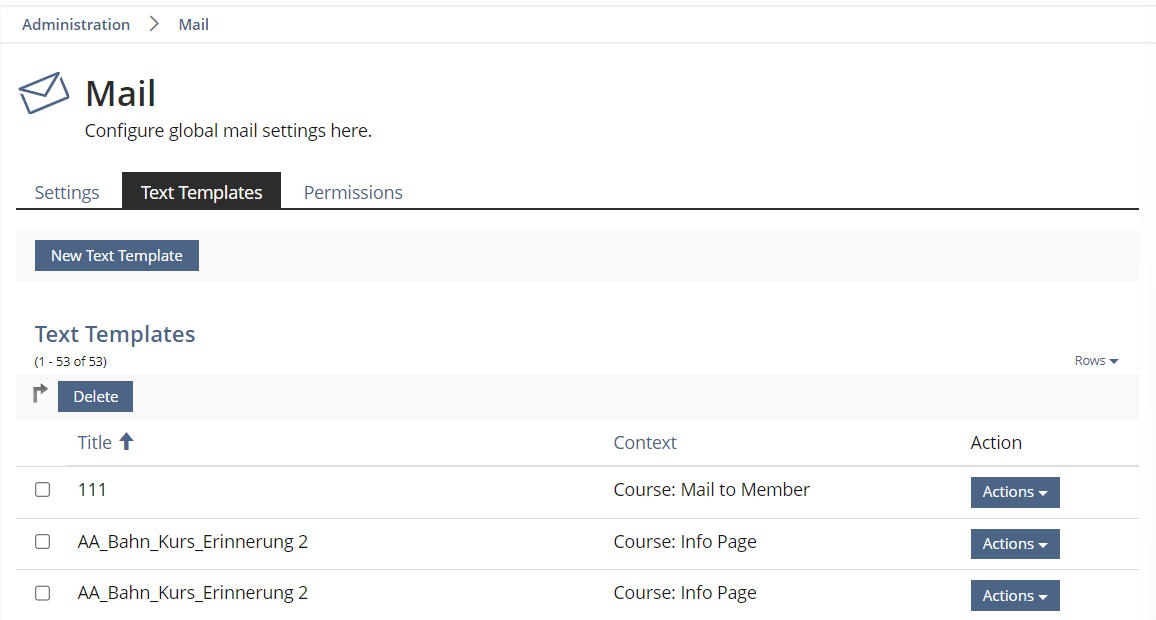Select the Text Templates tab
The height and width of the screenshot is (620, 1156).
(201, 192)
